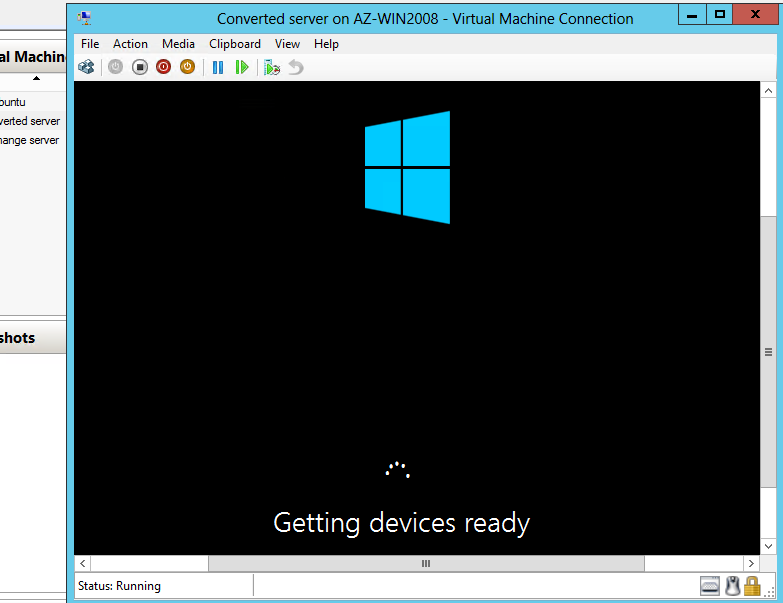This screenshot has height=603, width=783.
Task: Open the Media menu
Action: tap(178, 44)
